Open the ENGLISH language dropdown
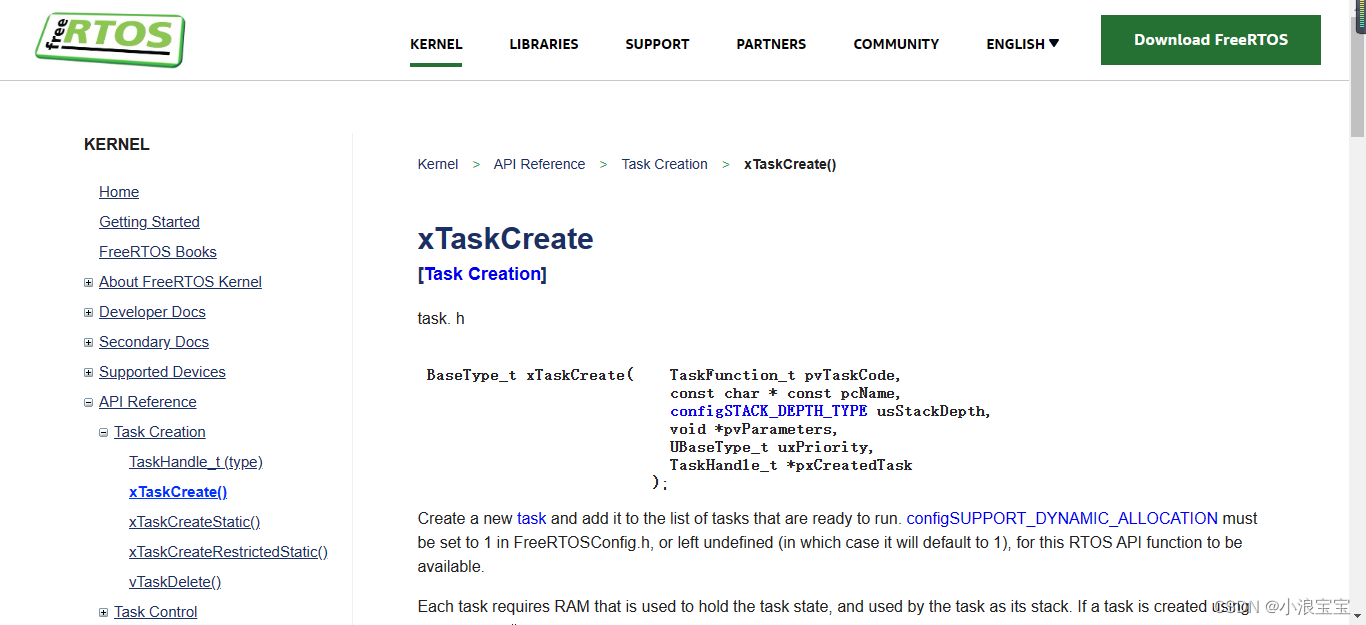 tap(1023, 44)
